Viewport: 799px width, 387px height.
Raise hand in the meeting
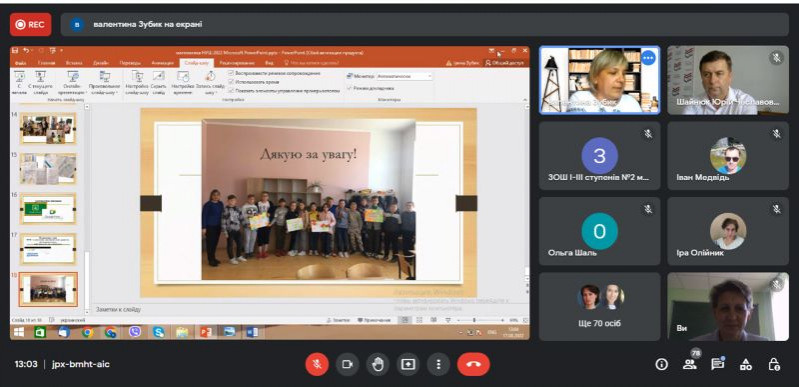pos(378,364)
